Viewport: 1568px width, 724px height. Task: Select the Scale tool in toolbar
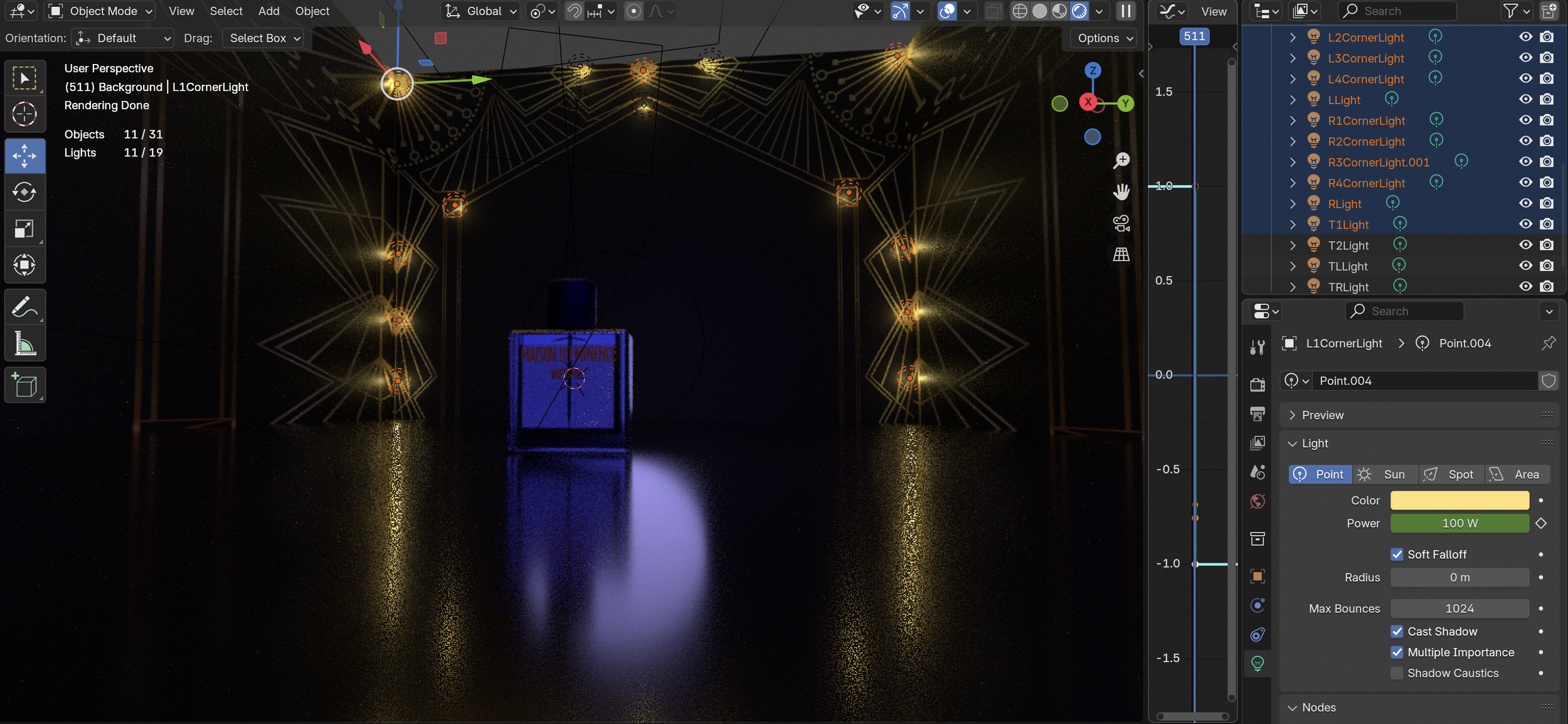24,228
